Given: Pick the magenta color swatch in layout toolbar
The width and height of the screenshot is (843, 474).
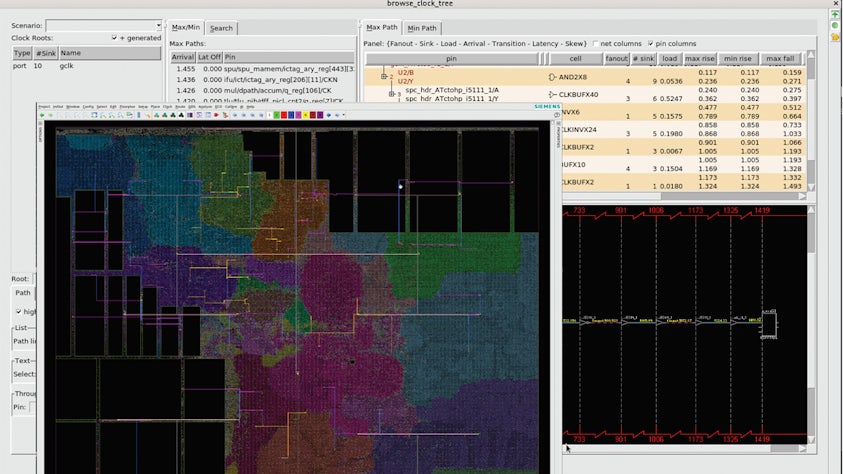Looking at the screenshot, I should (x=298, y=115).
